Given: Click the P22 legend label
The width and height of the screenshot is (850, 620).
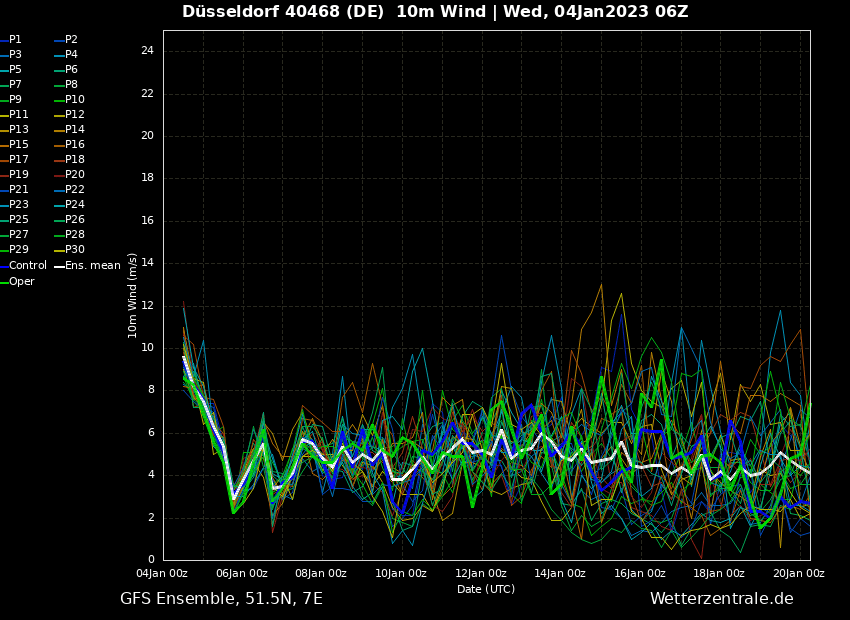Looking at the screenshot, I should coord(74,190).
